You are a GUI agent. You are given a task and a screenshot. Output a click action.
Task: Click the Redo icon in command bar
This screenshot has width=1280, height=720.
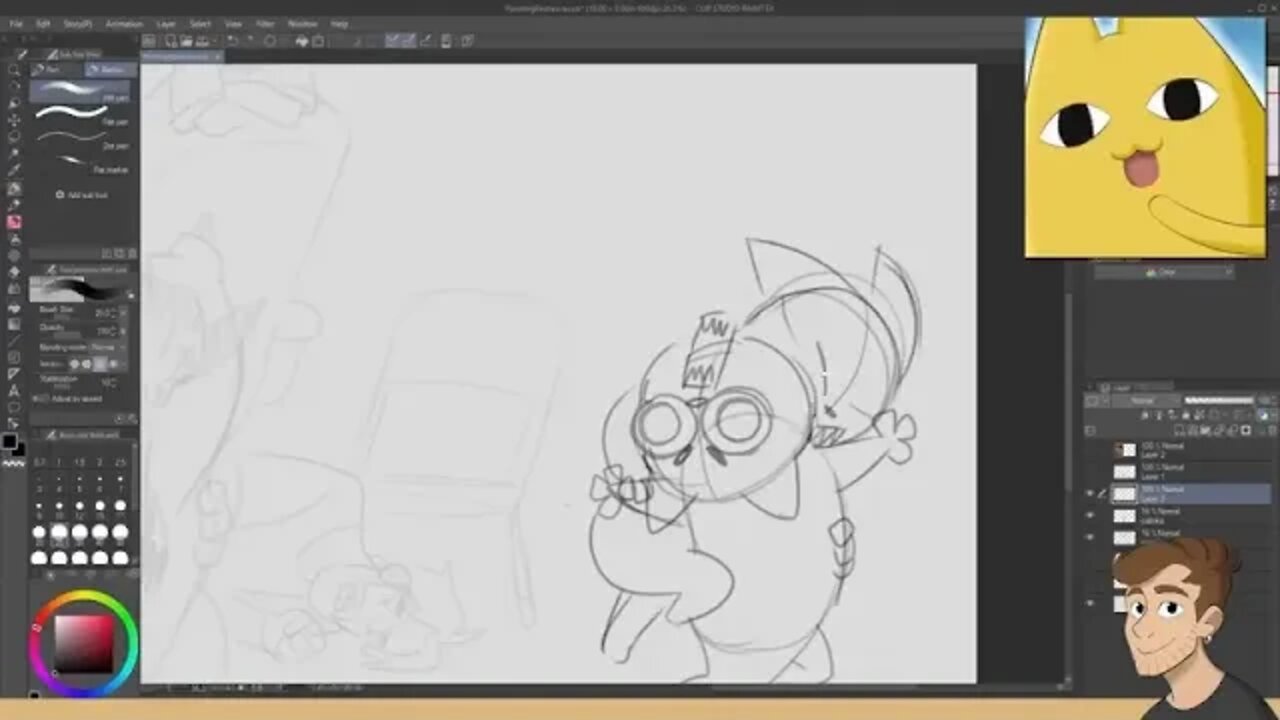tap(250, 41)
